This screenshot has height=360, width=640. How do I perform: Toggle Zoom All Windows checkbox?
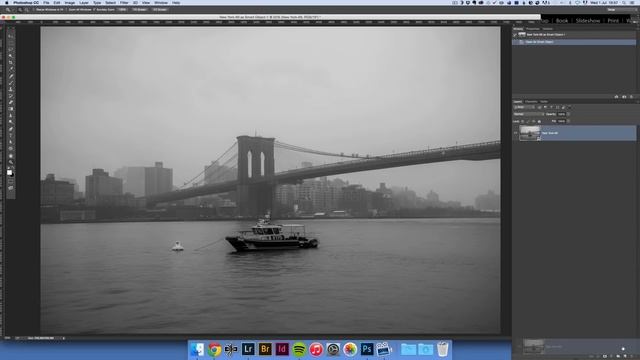click(66, 9)
